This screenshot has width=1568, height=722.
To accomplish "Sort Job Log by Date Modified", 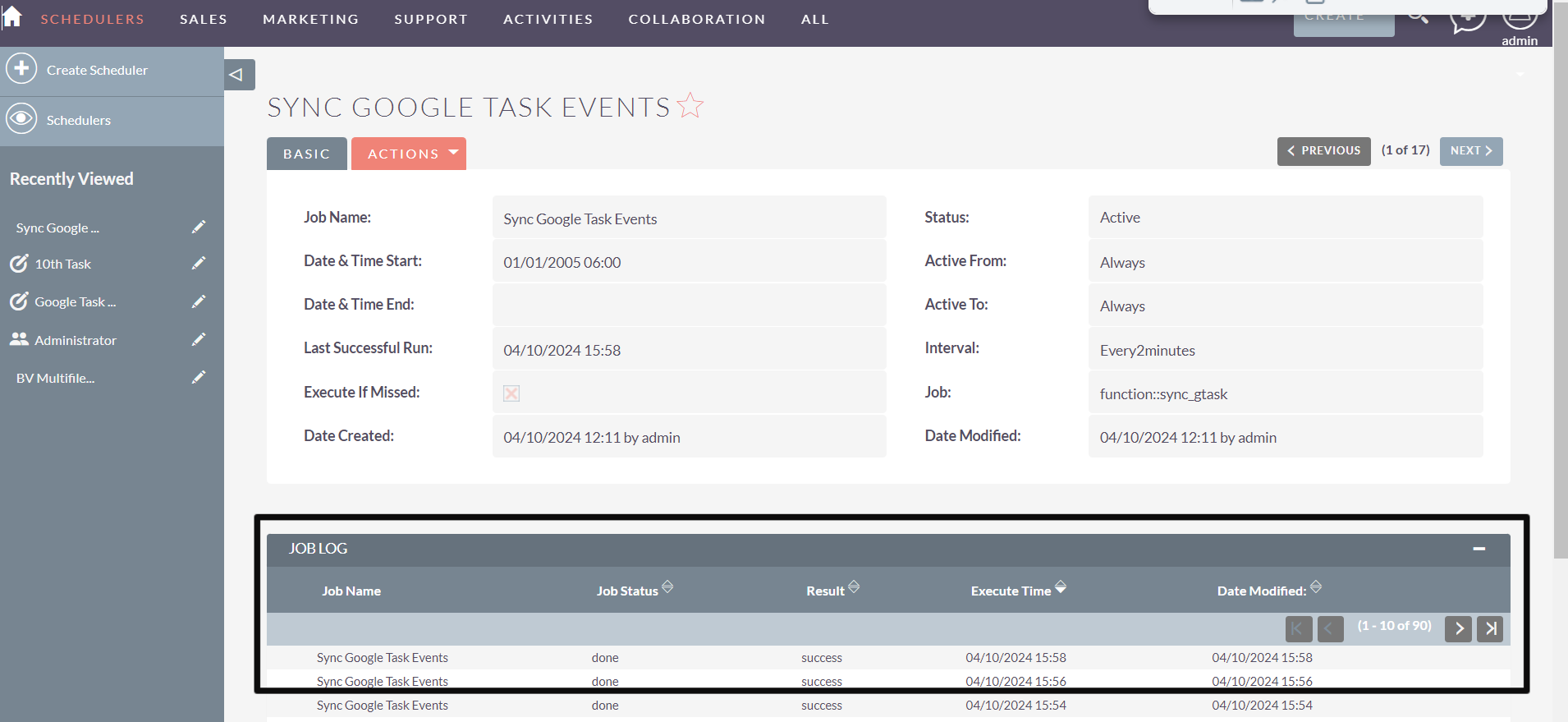I will 1316,586.
